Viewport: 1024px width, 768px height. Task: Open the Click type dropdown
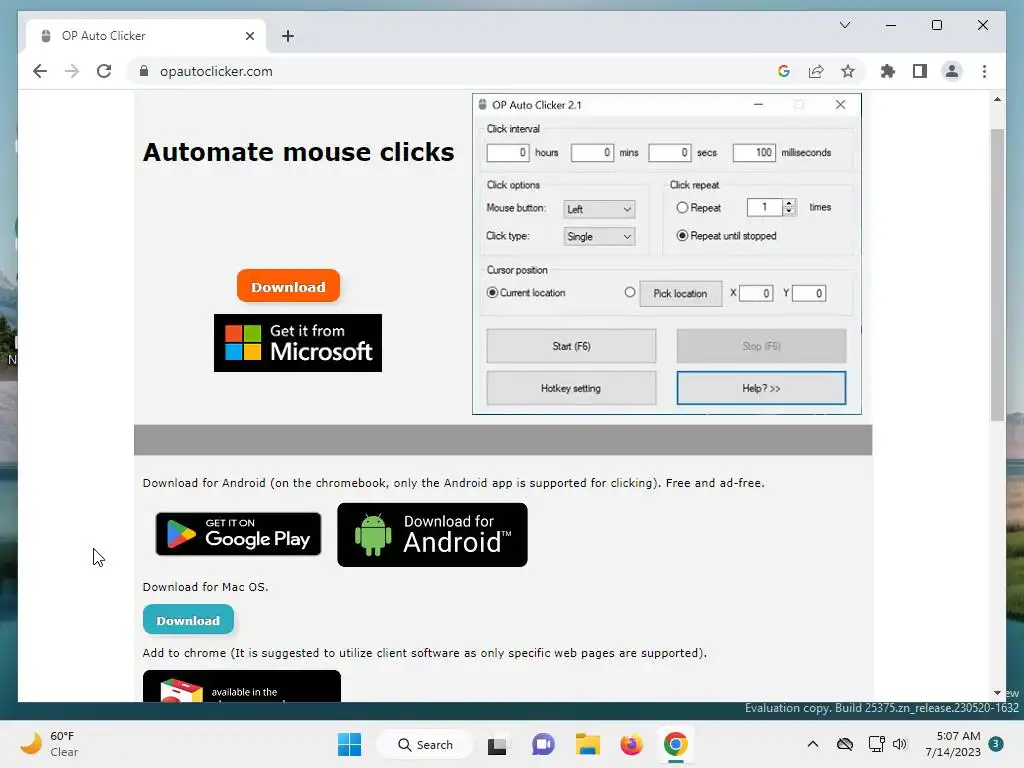[x=599, y=236]
